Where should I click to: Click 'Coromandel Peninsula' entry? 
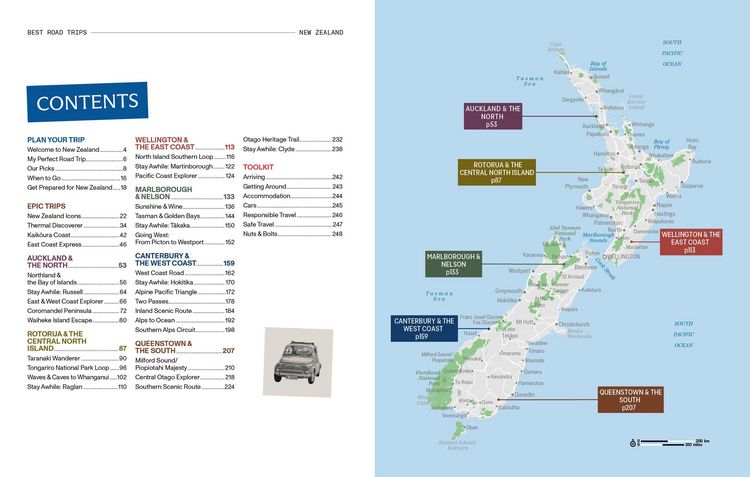coord(77,311)
